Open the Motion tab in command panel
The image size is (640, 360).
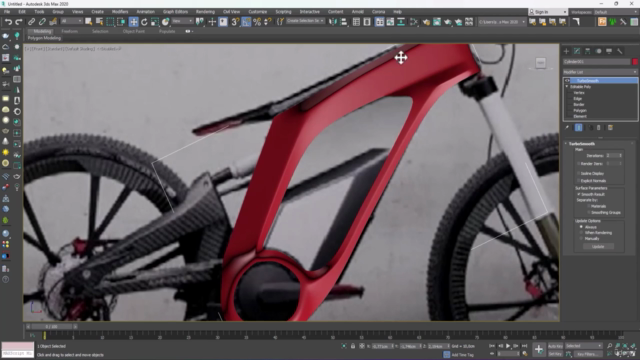point(598,51)
